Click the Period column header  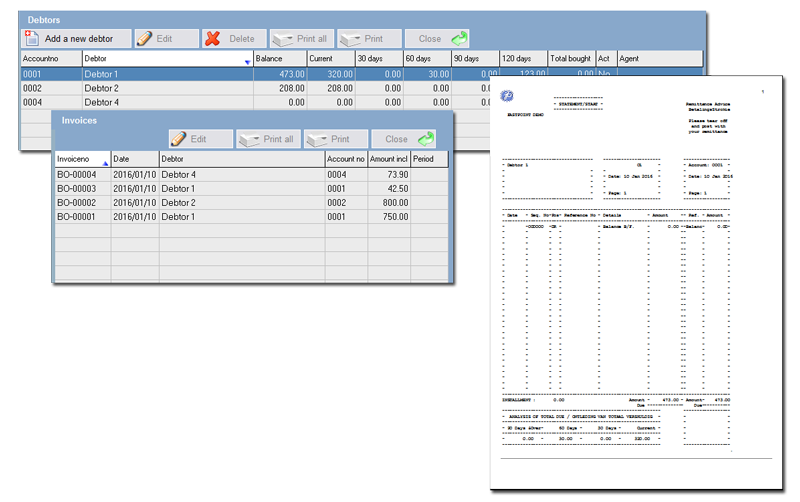pyautogui.click(x=429, y=159)
